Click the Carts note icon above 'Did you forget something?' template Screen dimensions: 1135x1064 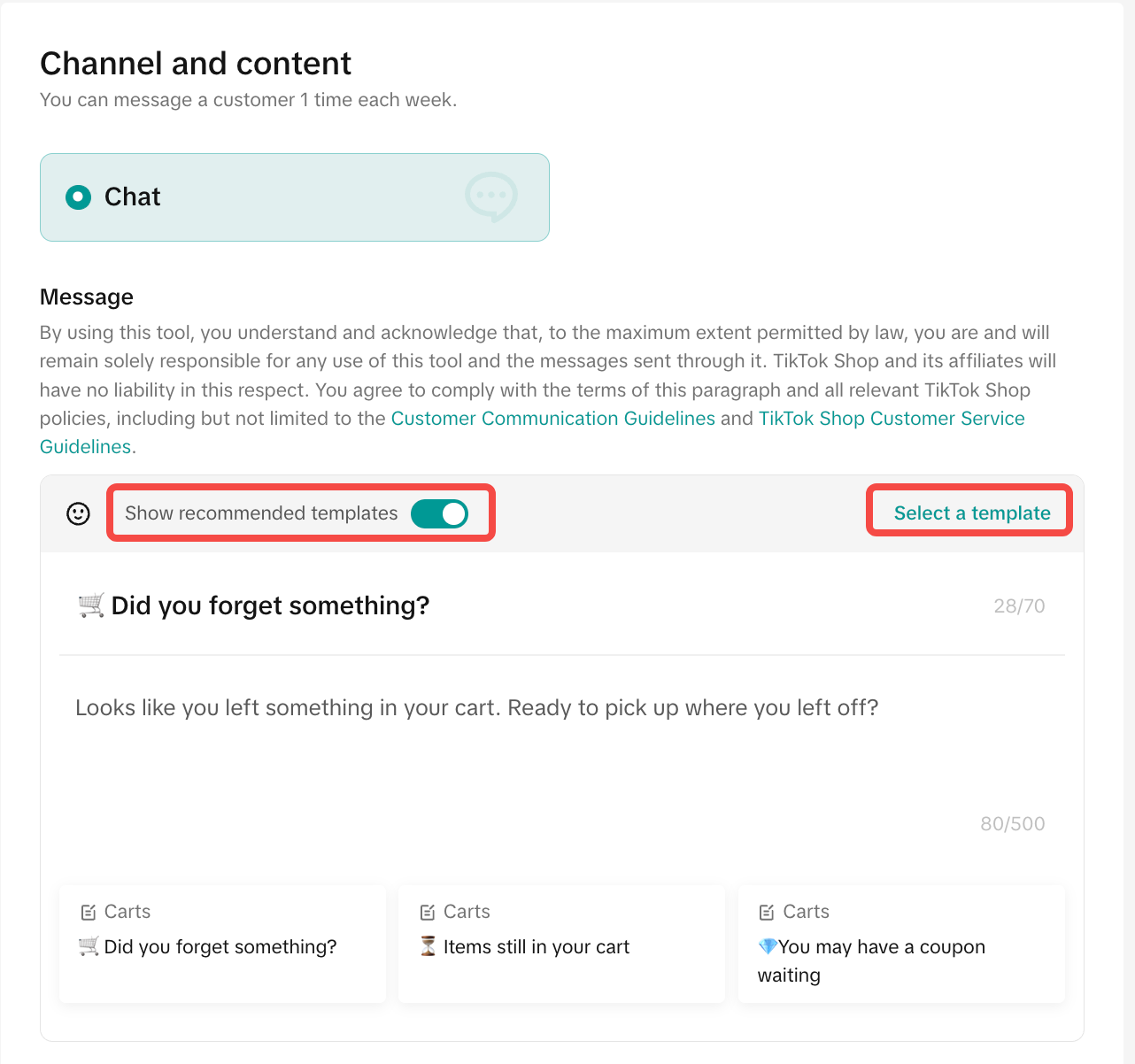[89, 912]
